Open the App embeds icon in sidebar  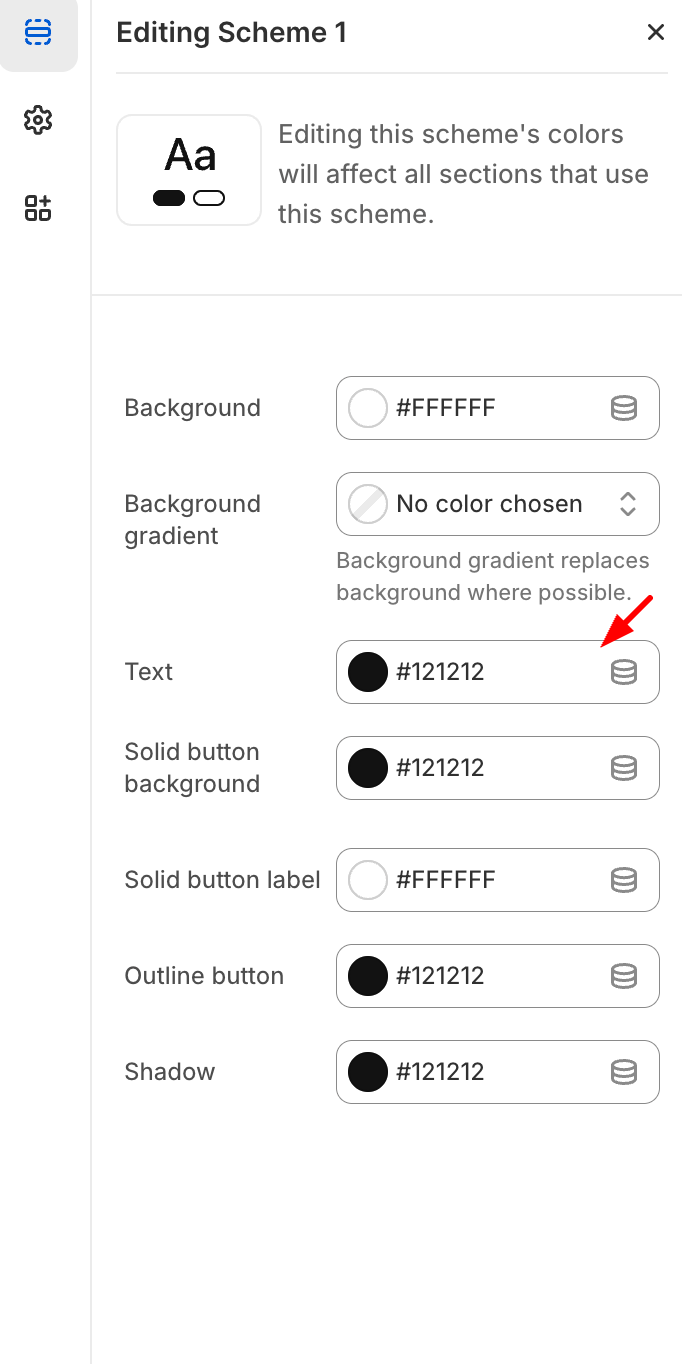tap(38, 208)
